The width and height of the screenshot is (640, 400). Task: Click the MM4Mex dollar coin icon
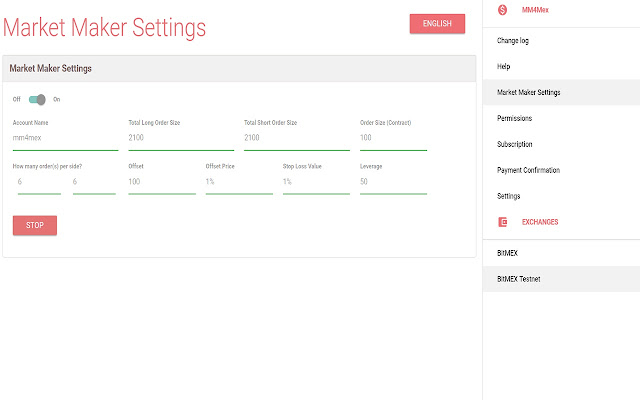(502, 10)
